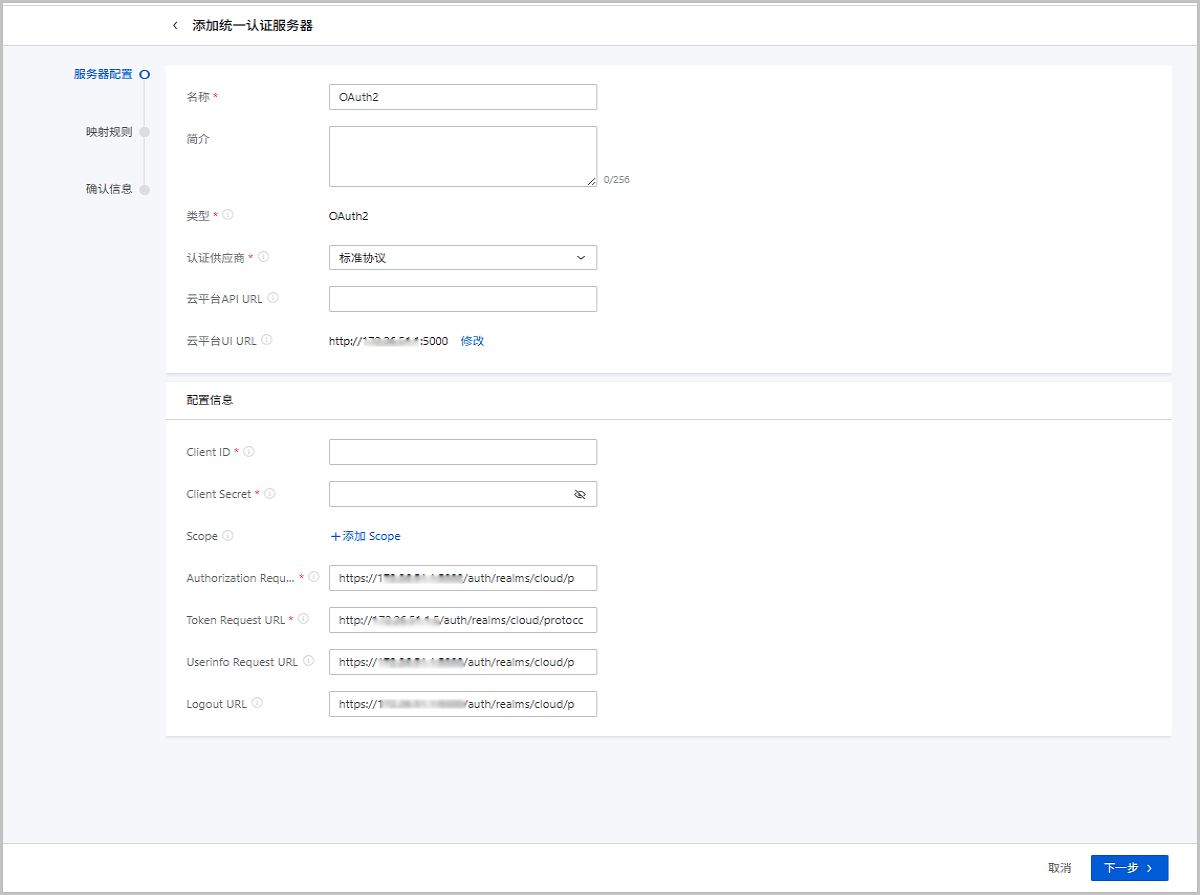Focus the Userinfo Request URL field
Viewport: 1200px width, 895px height.
click(x=463, y=662)
